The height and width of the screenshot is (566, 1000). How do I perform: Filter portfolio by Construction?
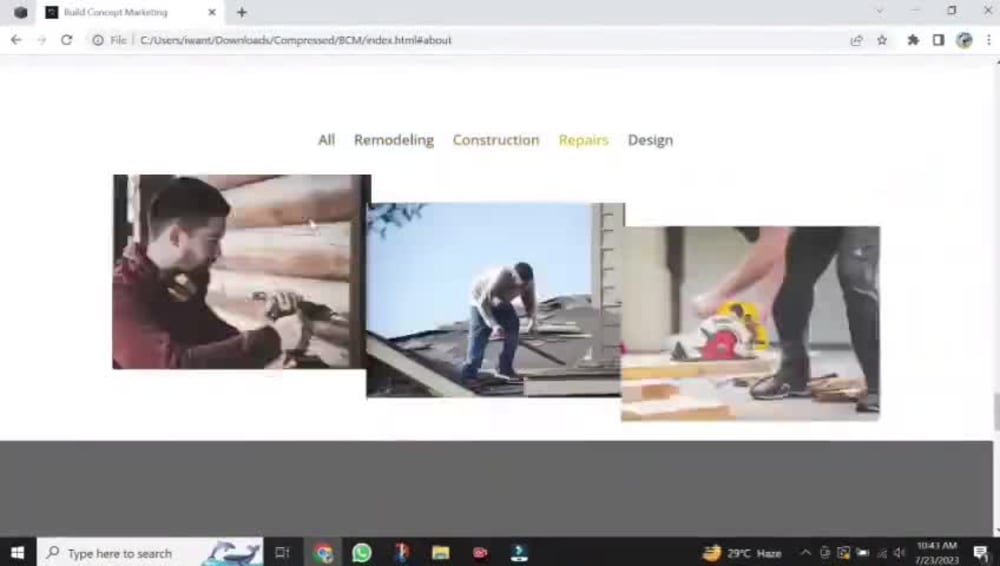[x=496, y=140]
